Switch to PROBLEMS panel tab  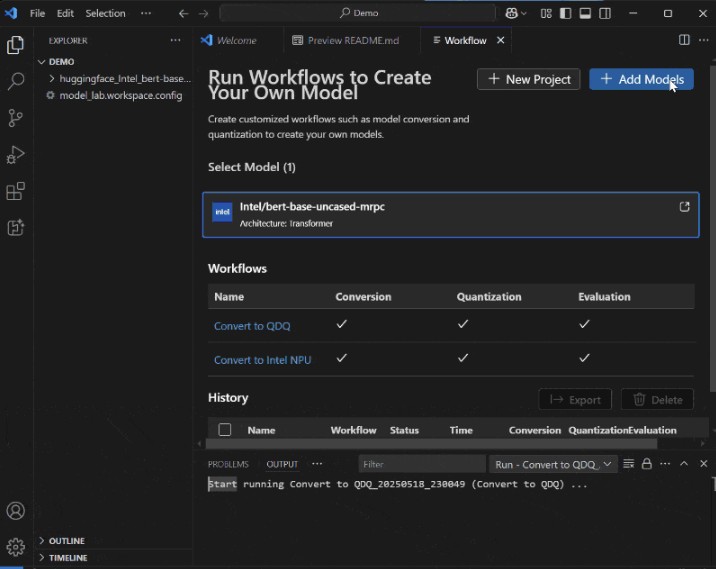(228, 464)
